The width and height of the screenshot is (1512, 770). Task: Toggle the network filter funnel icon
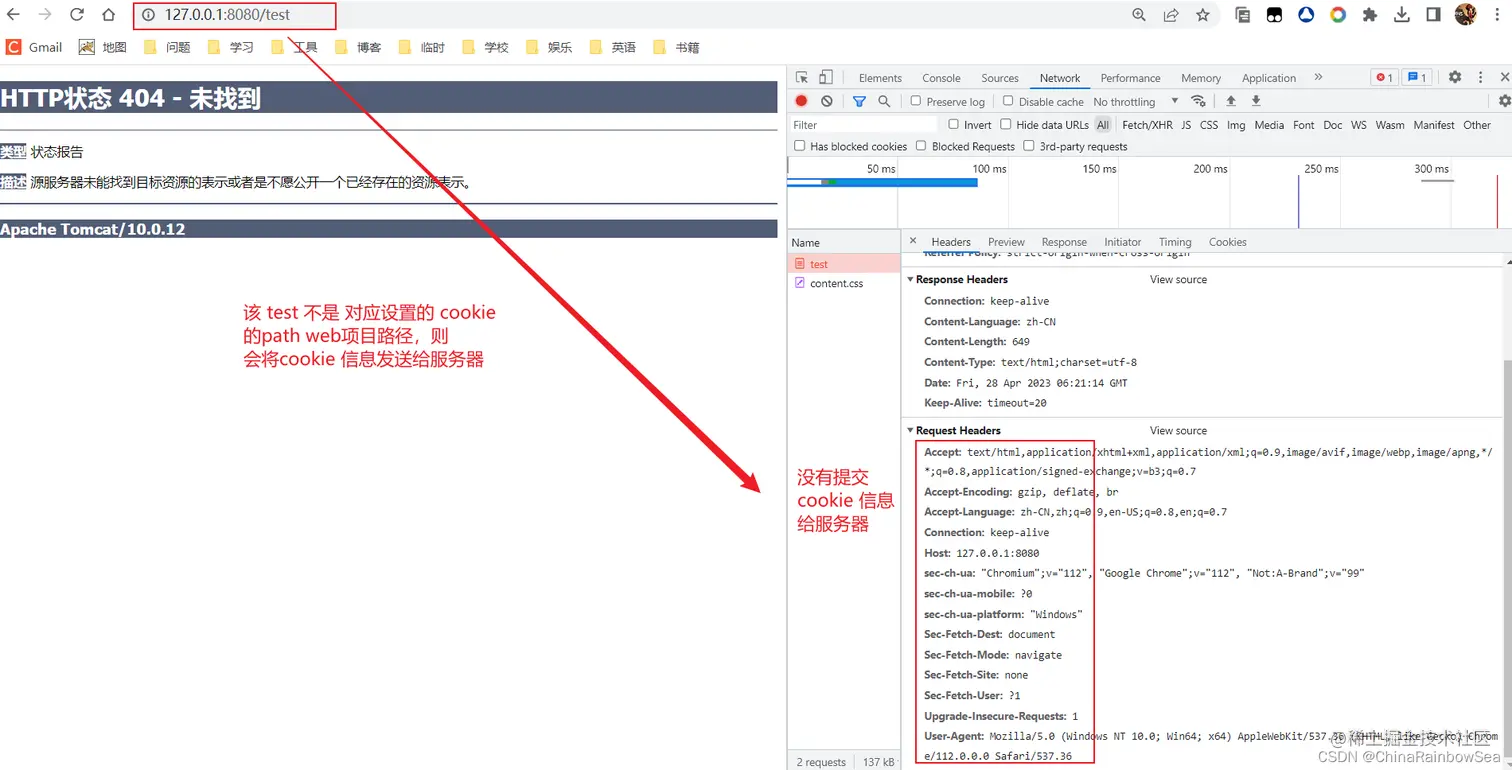[x=859, y=101]
